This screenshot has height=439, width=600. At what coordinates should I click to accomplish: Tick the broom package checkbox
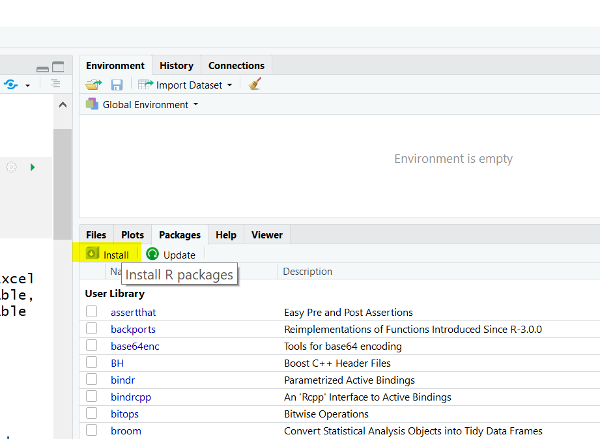click(x=92, y=431)
